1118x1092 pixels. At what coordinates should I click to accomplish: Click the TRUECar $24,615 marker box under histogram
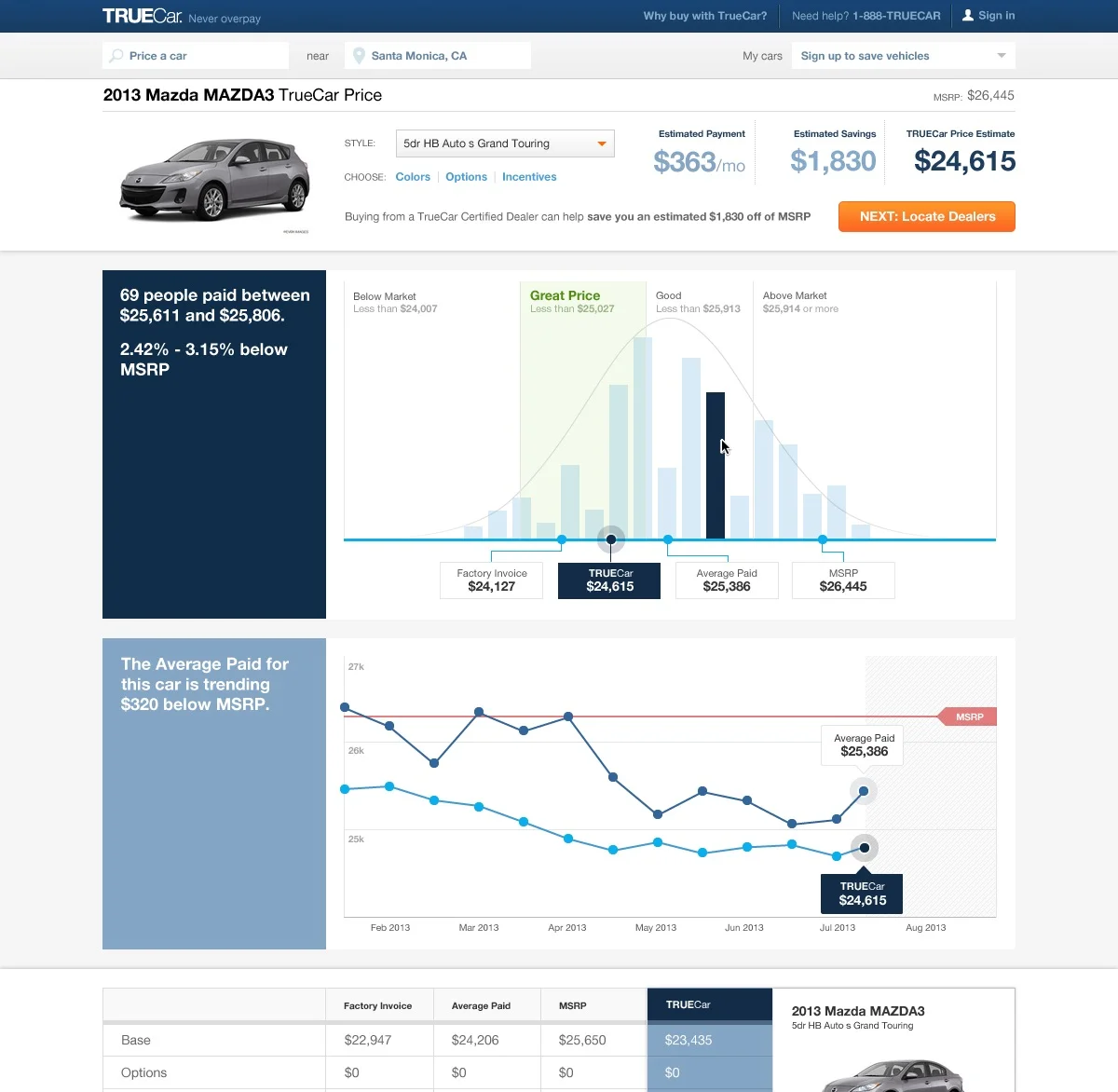click(609, 580)
